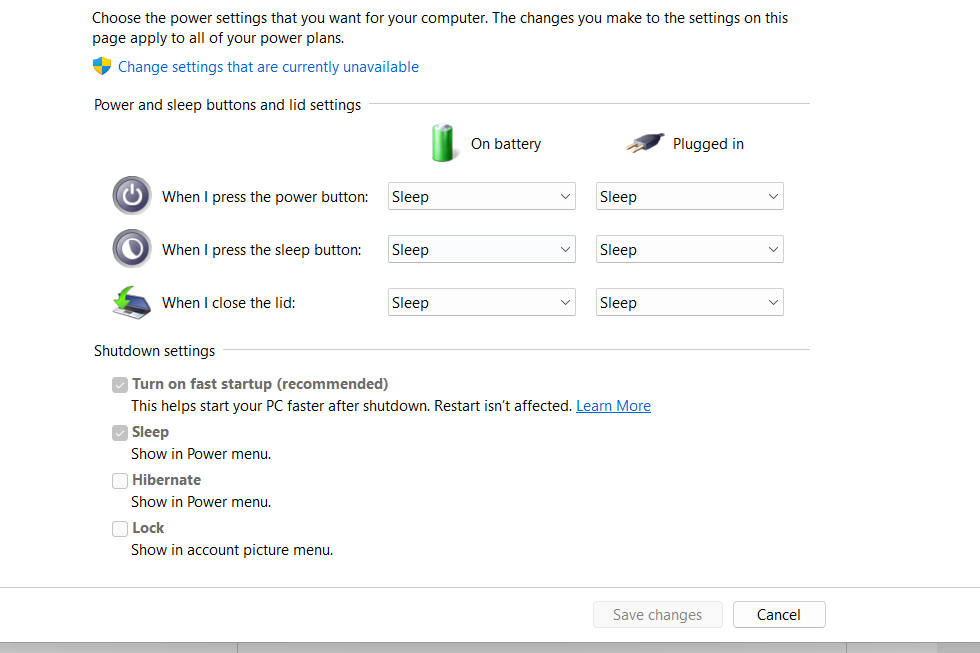This screenshot has width=980, height=653.
Task: Click the power button icon
Action: tap(131, 196)
